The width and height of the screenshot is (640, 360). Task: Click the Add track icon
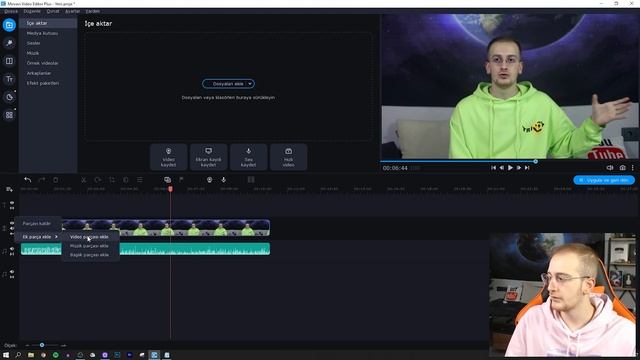coord(9,189)
